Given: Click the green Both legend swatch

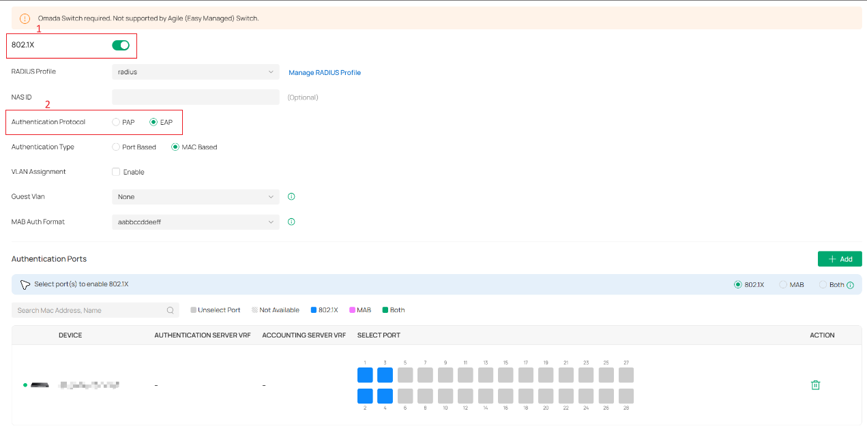Looking at the screenshot, I should click(x=385, y=310).
